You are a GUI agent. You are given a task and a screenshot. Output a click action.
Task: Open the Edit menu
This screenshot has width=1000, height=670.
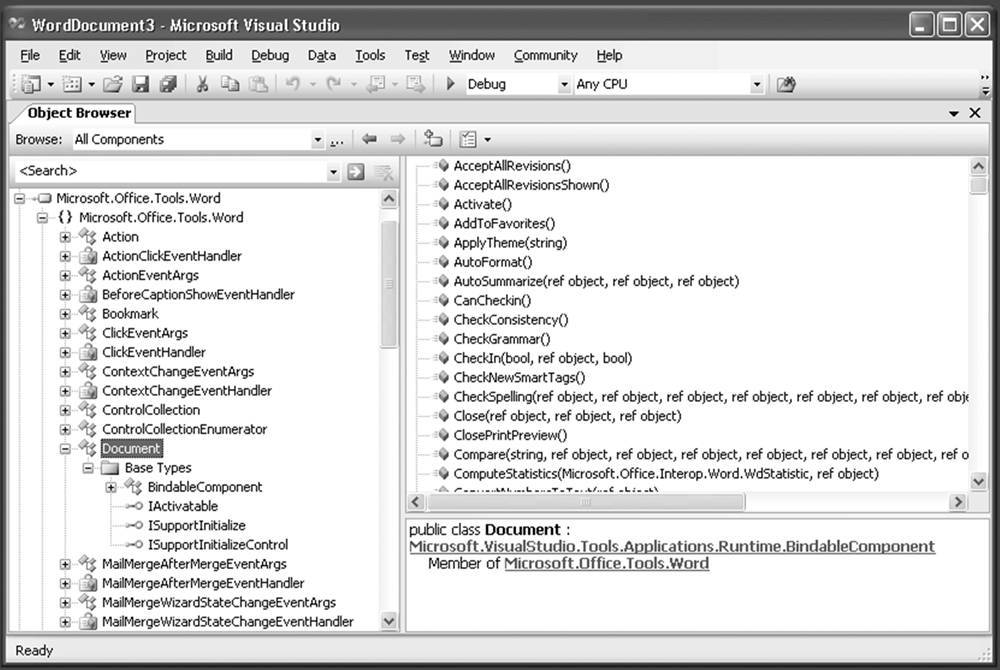[x=70, y=55]
